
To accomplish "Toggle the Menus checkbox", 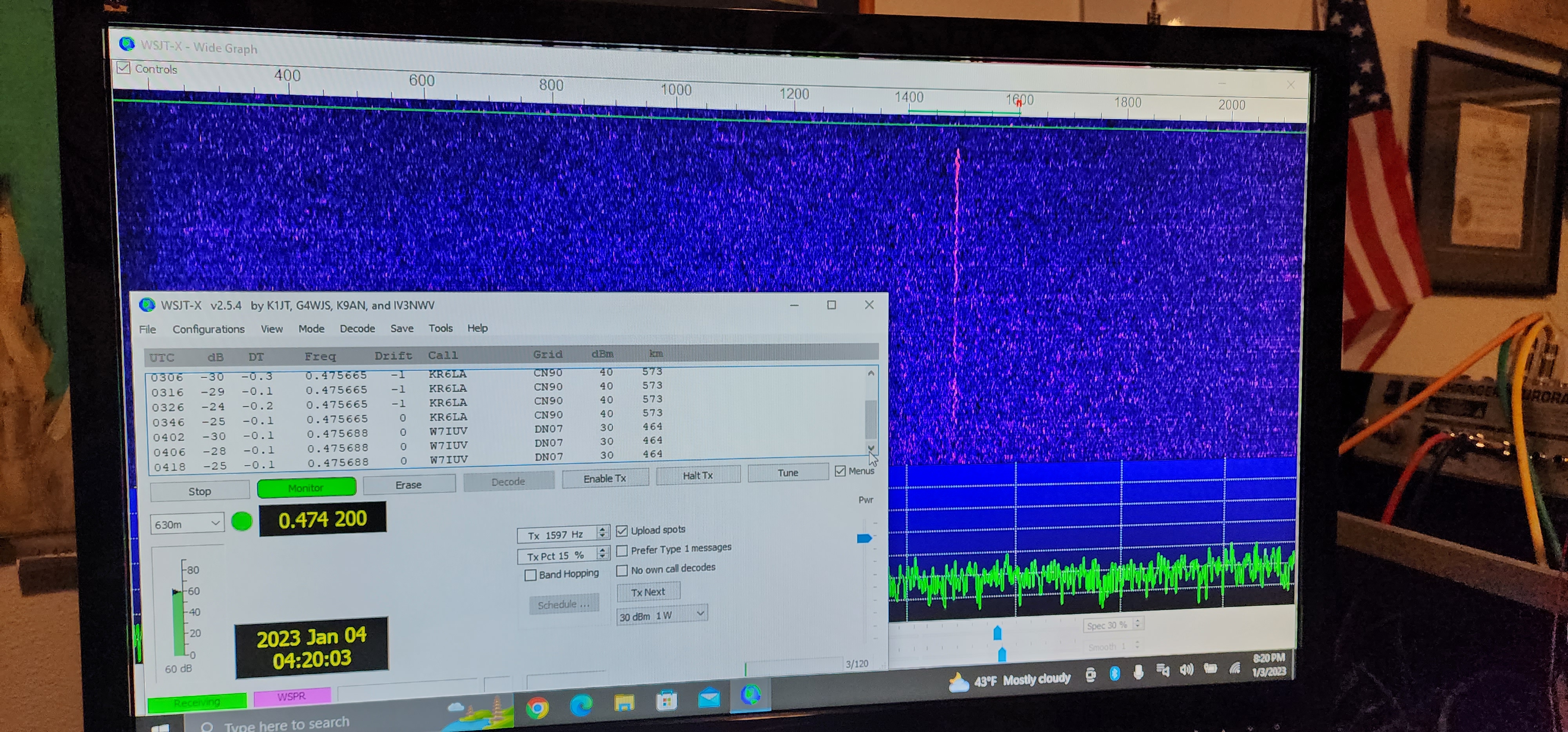I will pos(840,471).
